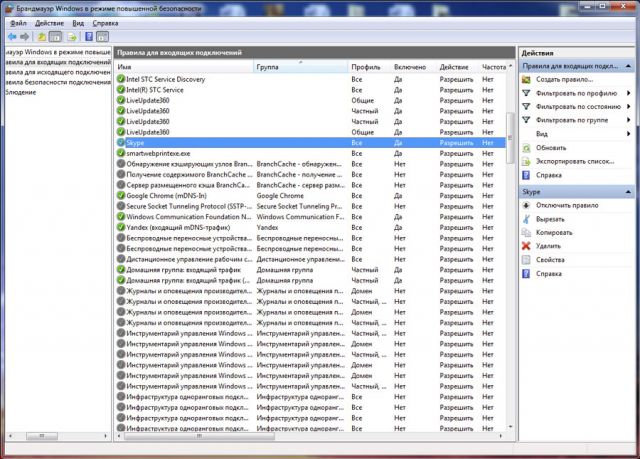
Task: Click the Вырезать scissors icon
Action: tap(527, 219)
